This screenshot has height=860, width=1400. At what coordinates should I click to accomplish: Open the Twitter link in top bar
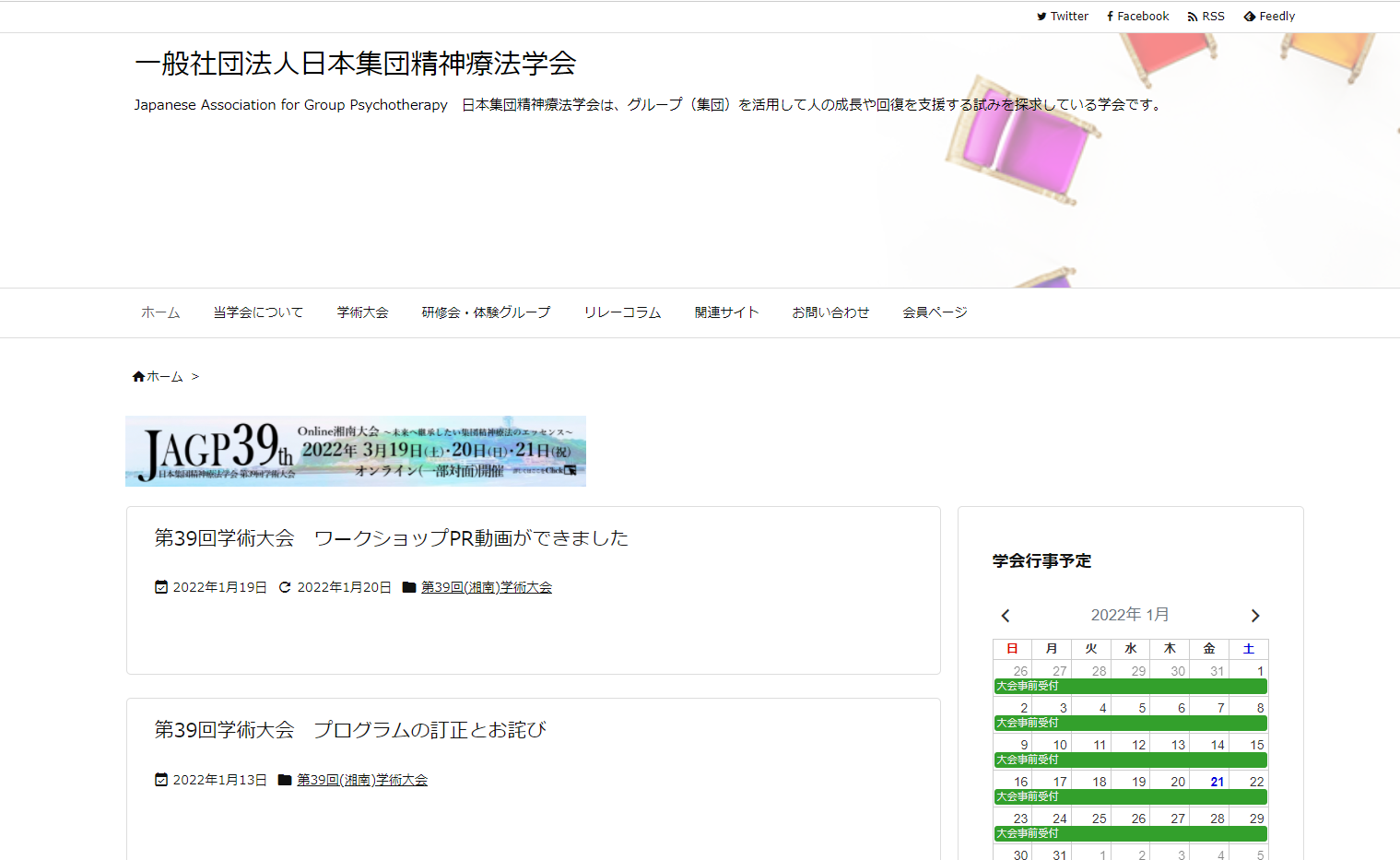coord(1062,17)
